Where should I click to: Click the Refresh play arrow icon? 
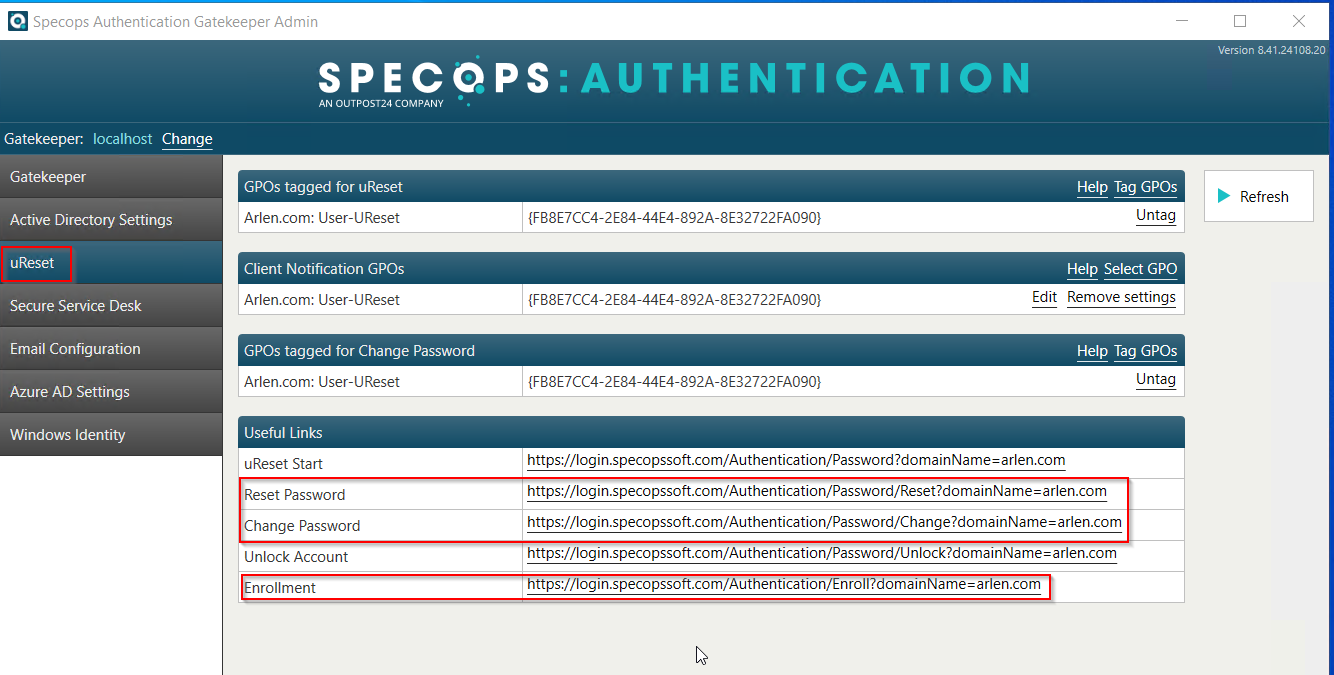1223,197
